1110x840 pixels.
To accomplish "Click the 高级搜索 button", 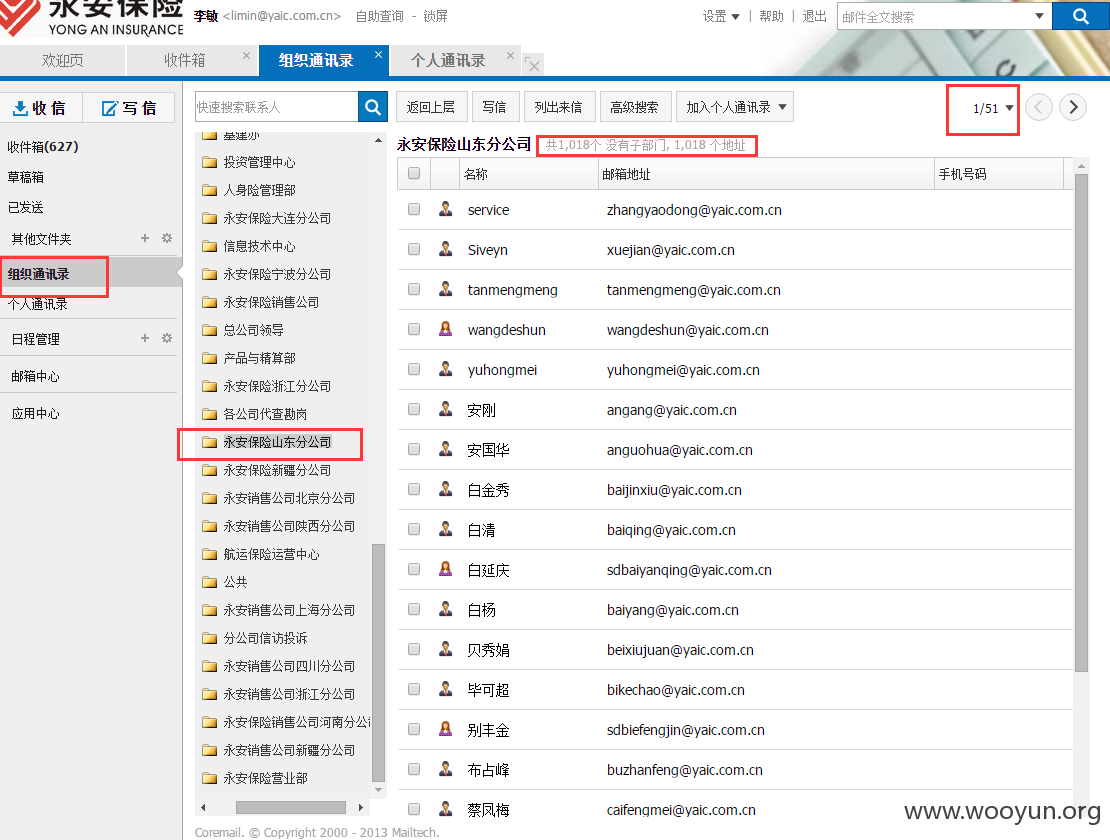I will [x=634, y=107].
